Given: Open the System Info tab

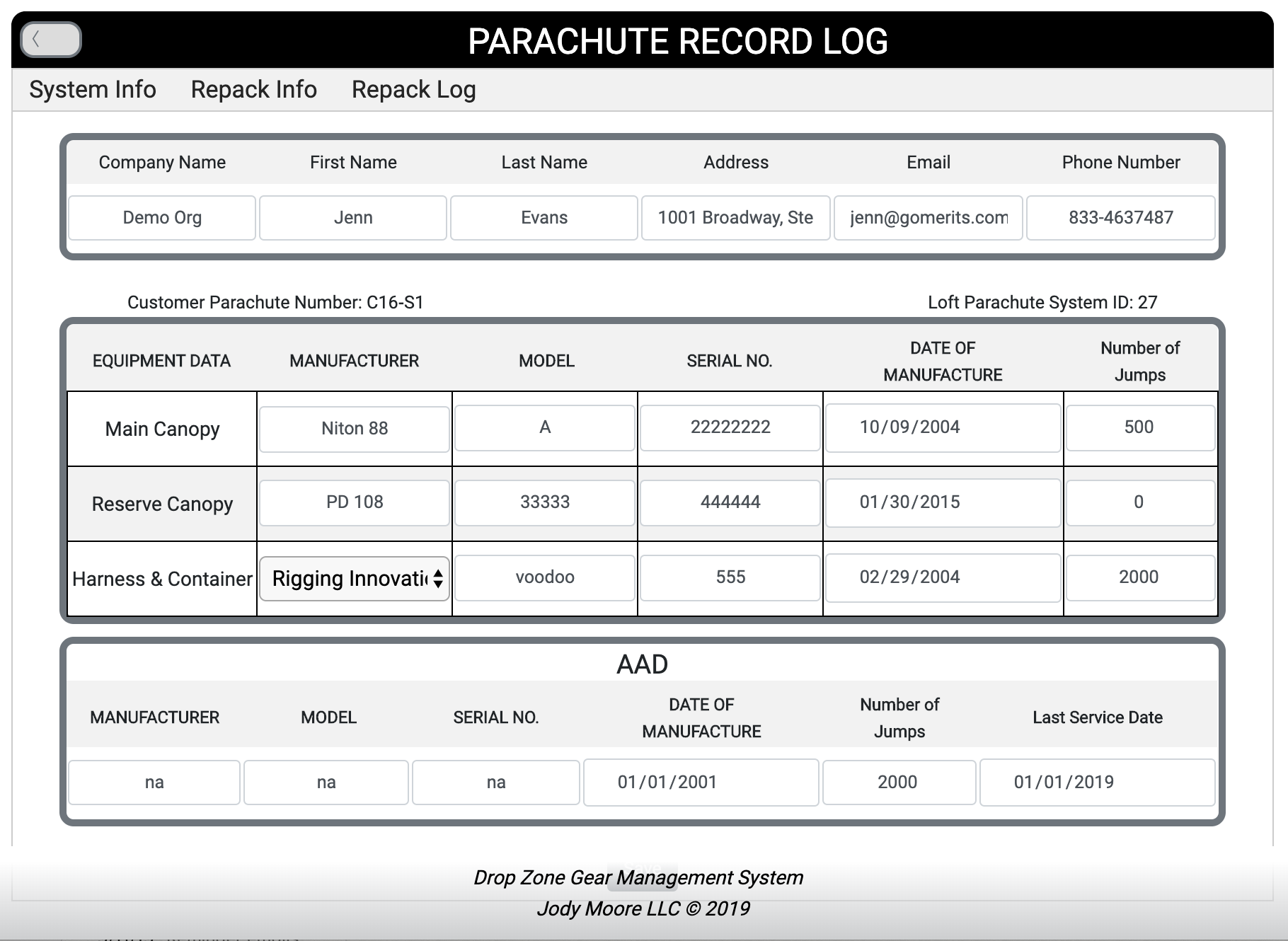Looking at the screenshot, I should click(x=93, y=90).
